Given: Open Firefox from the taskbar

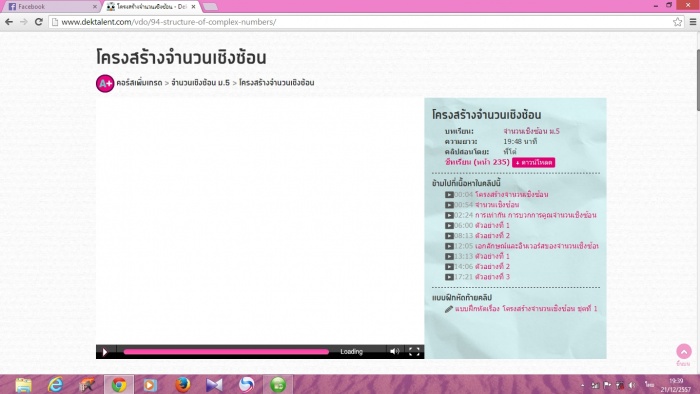Looking at the screenshot, I should (182, 385).
